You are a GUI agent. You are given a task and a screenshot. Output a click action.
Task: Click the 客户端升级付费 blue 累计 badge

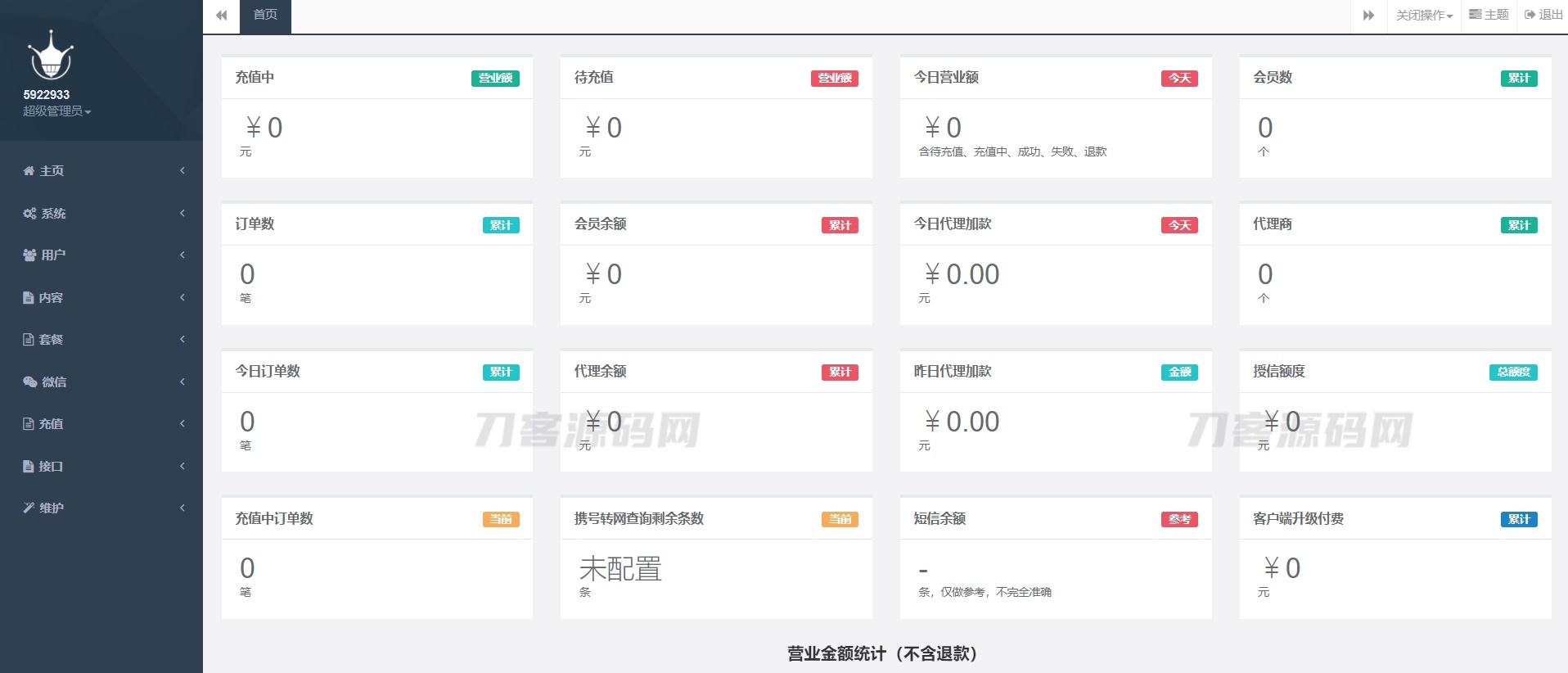(x=1518, y=520)
